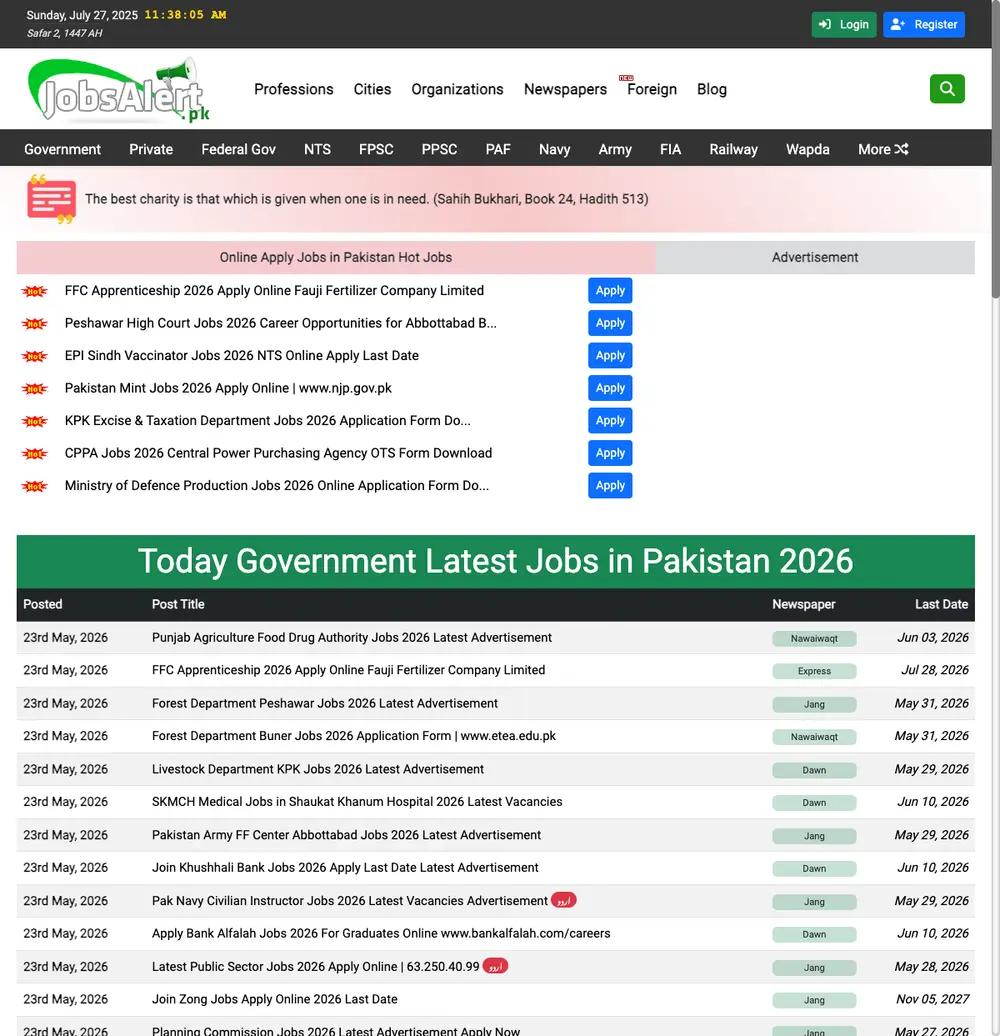Open the Foreign jobs menu
1000x1036 pixels.
click(x=651, y=89)
